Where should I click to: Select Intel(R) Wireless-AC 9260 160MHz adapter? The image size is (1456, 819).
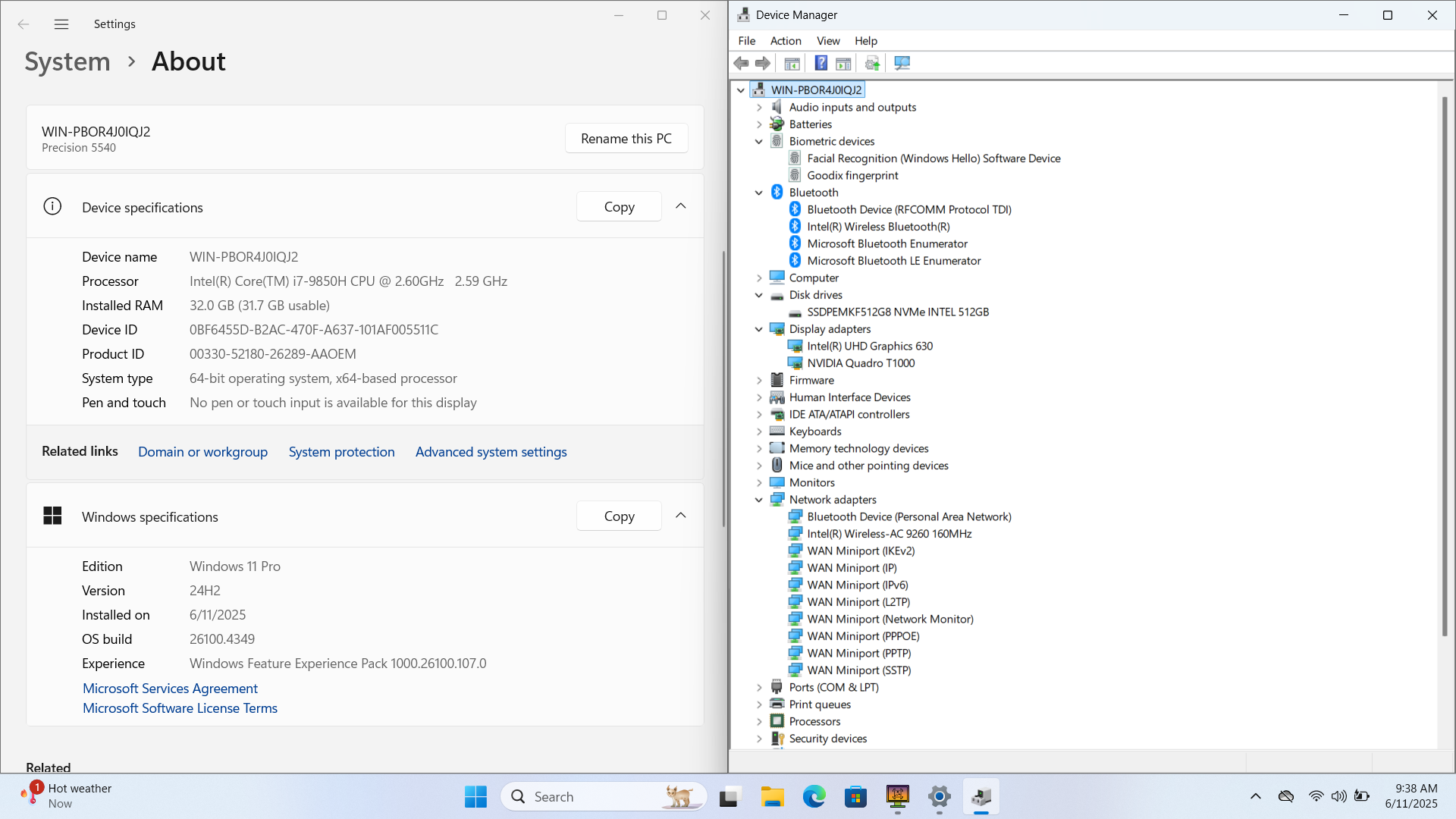pos(889,534)
